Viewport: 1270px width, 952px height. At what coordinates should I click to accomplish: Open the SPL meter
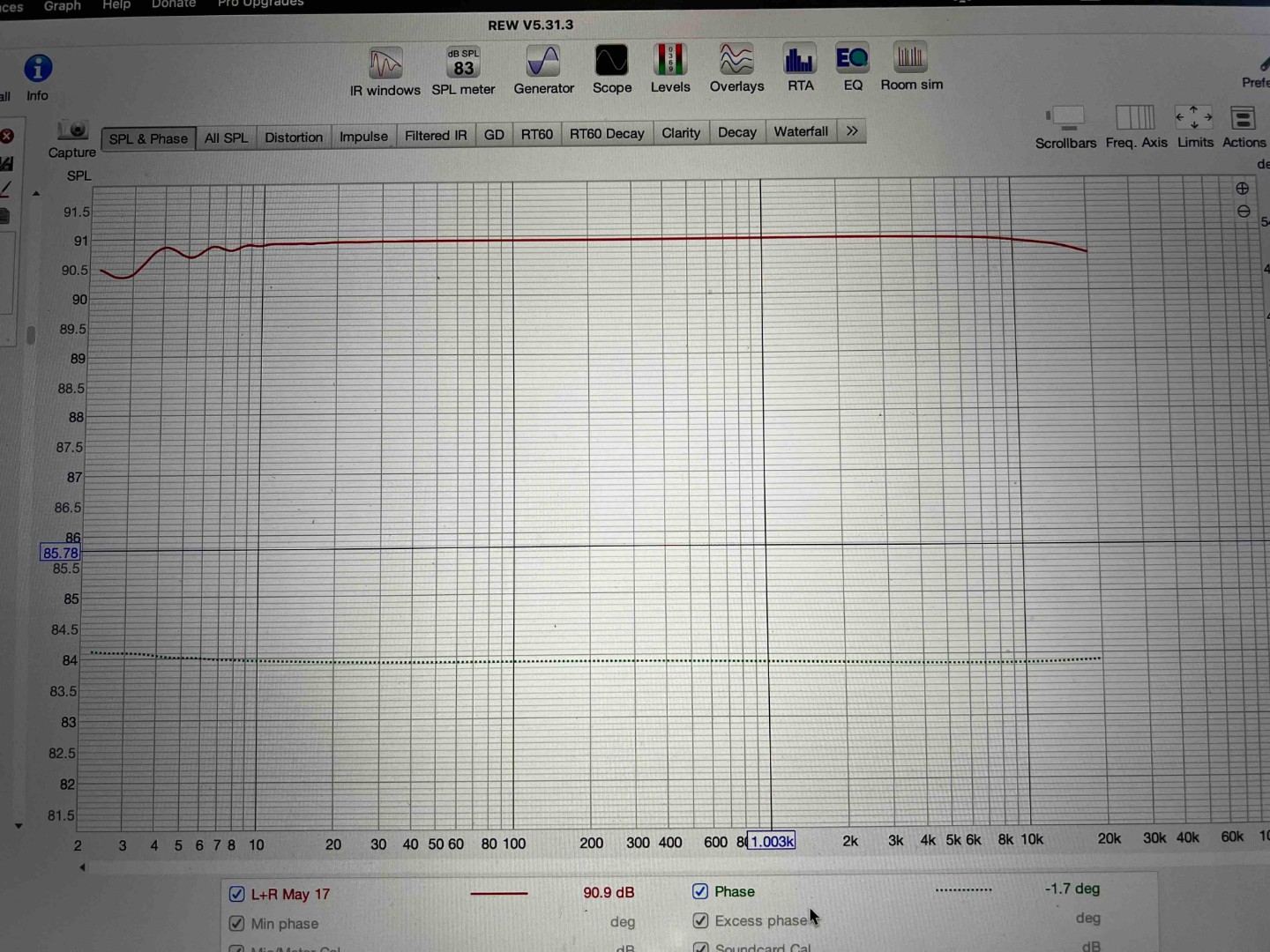463,64
